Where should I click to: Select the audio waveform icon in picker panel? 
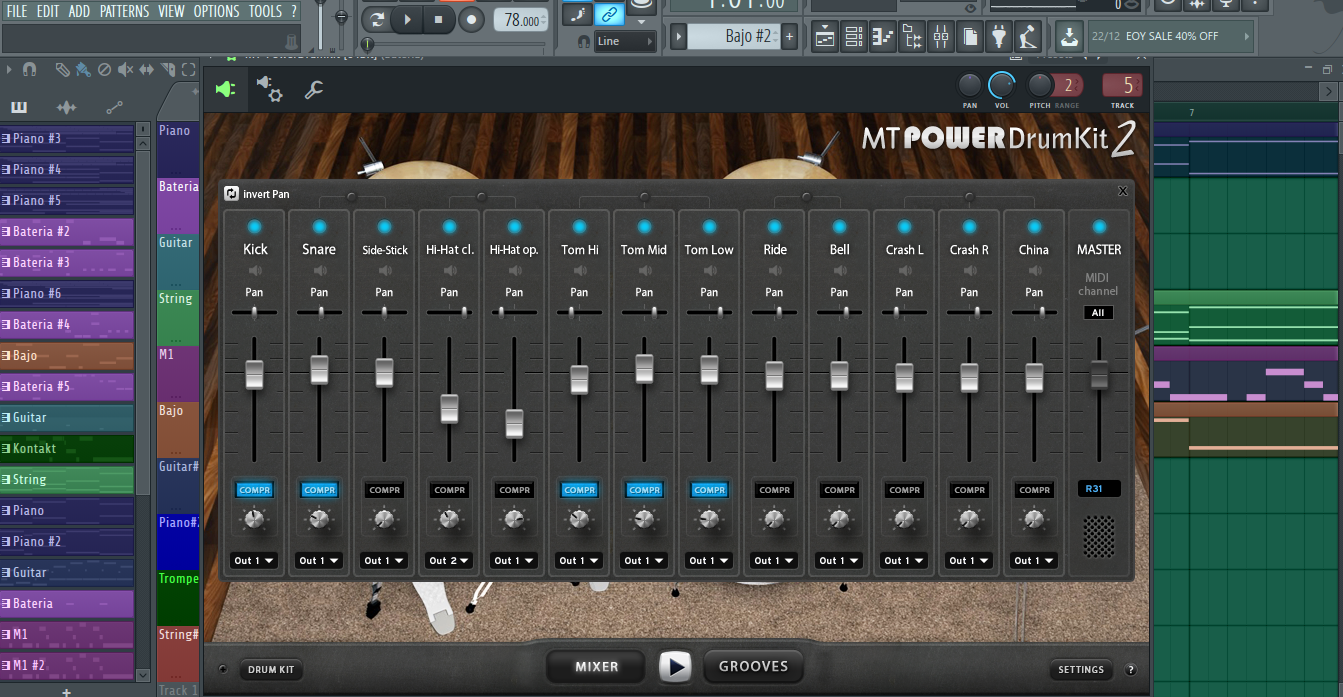coord(67,108)
